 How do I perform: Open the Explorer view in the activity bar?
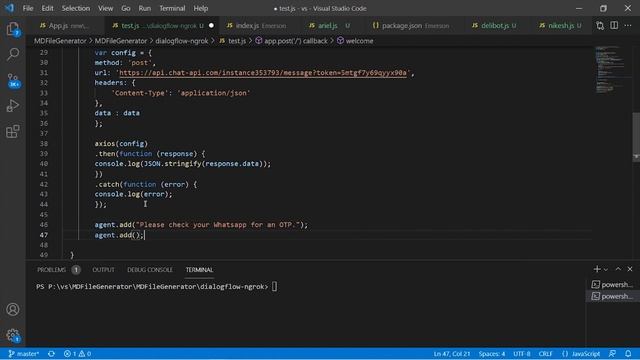(13, 29)
